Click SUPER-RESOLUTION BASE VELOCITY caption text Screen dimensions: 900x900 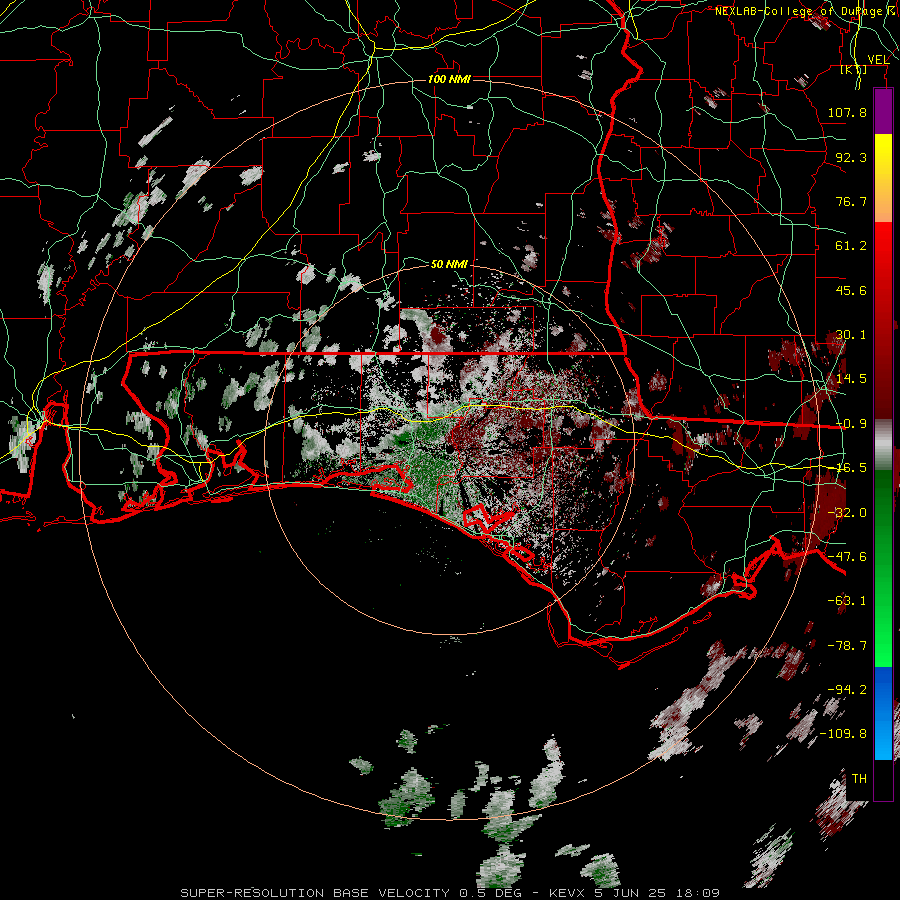coord(315,893)
